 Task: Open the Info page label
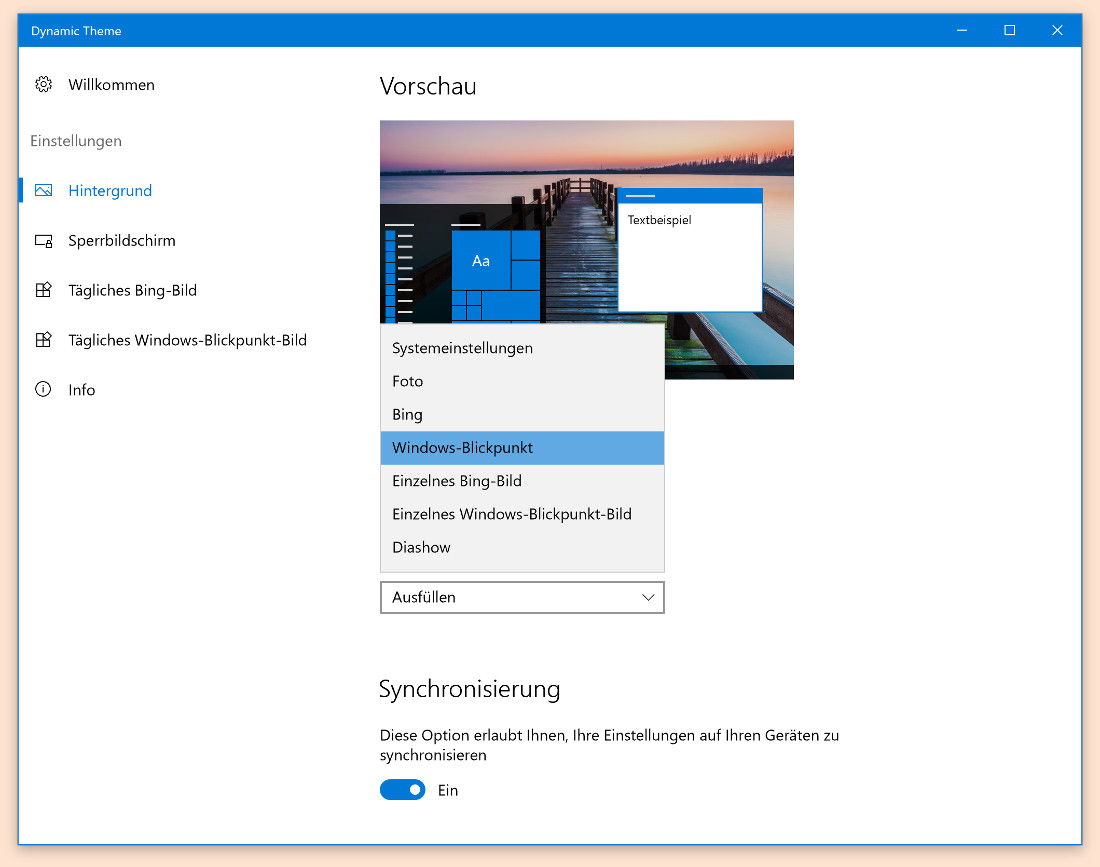81,390
